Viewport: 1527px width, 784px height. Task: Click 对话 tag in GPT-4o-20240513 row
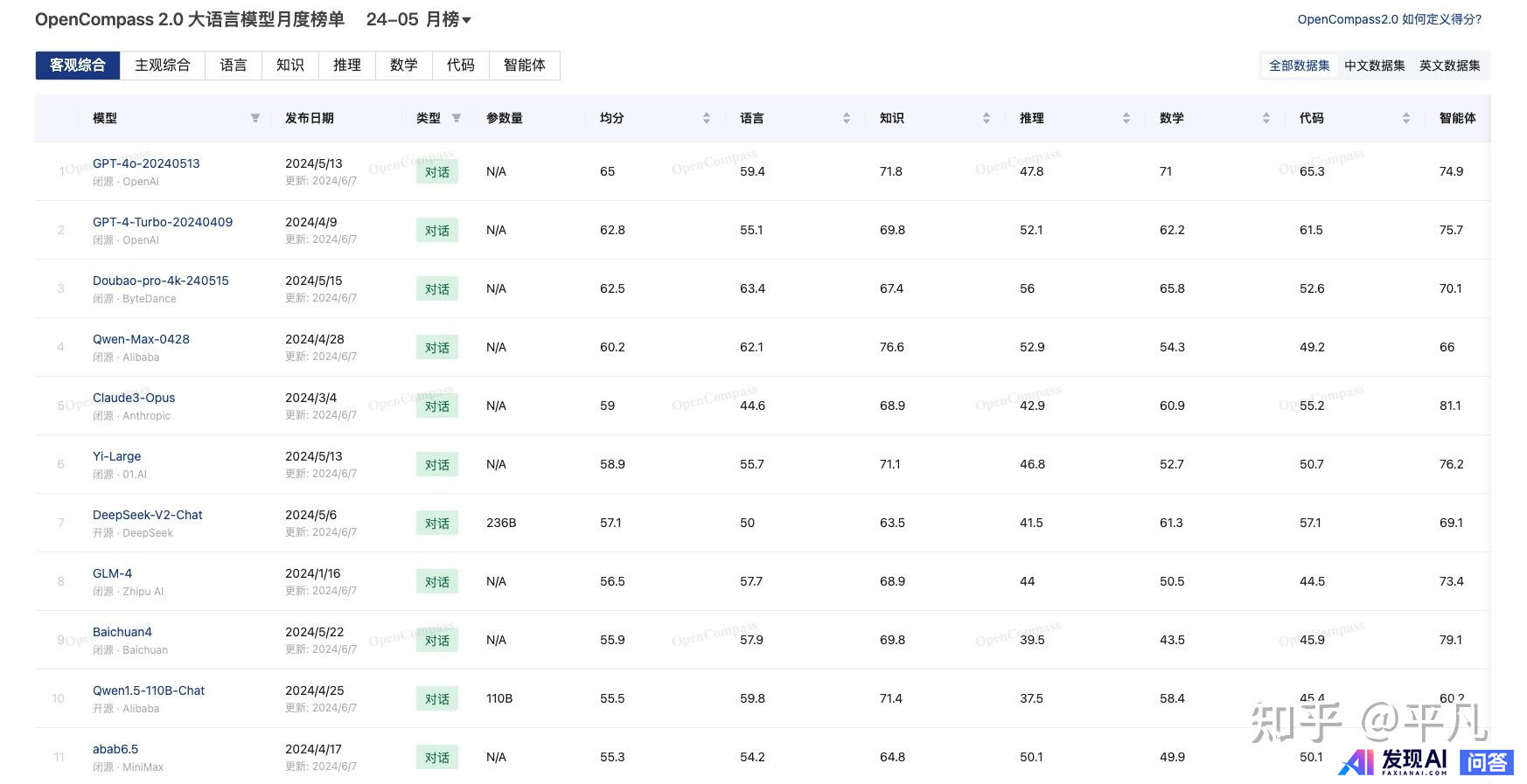(x=437, y=172)
